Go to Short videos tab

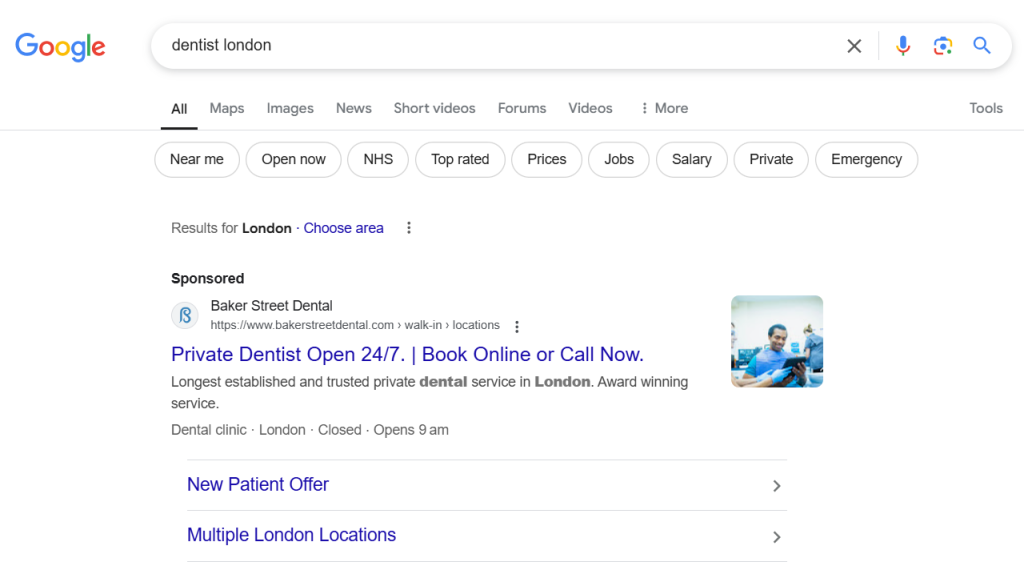tap(434, 108)
